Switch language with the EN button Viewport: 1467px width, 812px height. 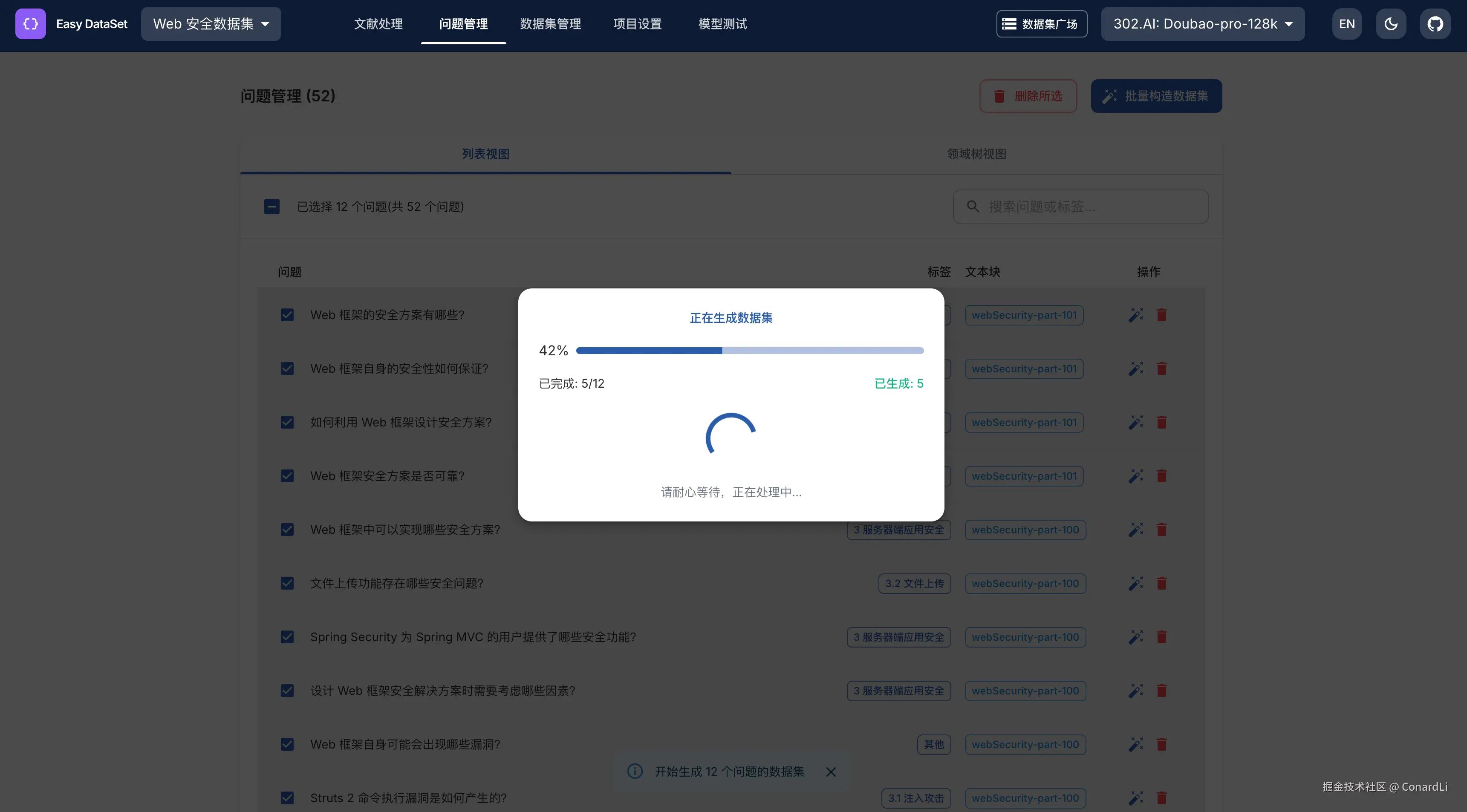(x=1346, y=24)
